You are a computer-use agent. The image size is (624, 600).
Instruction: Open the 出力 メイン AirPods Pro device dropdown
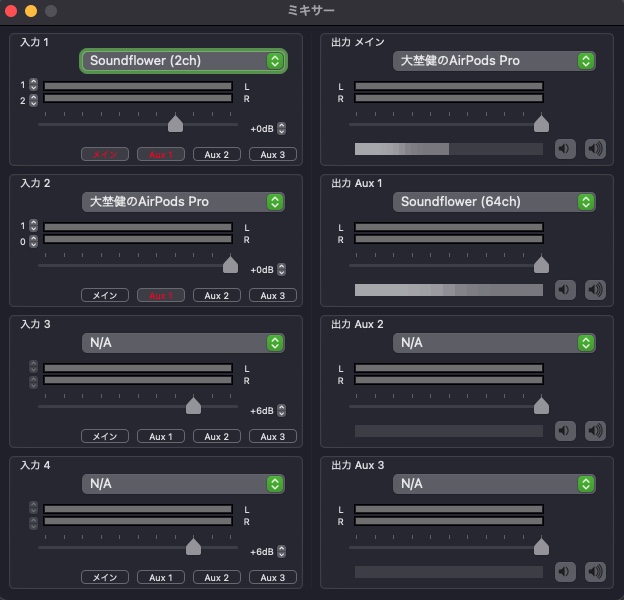tap(494, 61)
